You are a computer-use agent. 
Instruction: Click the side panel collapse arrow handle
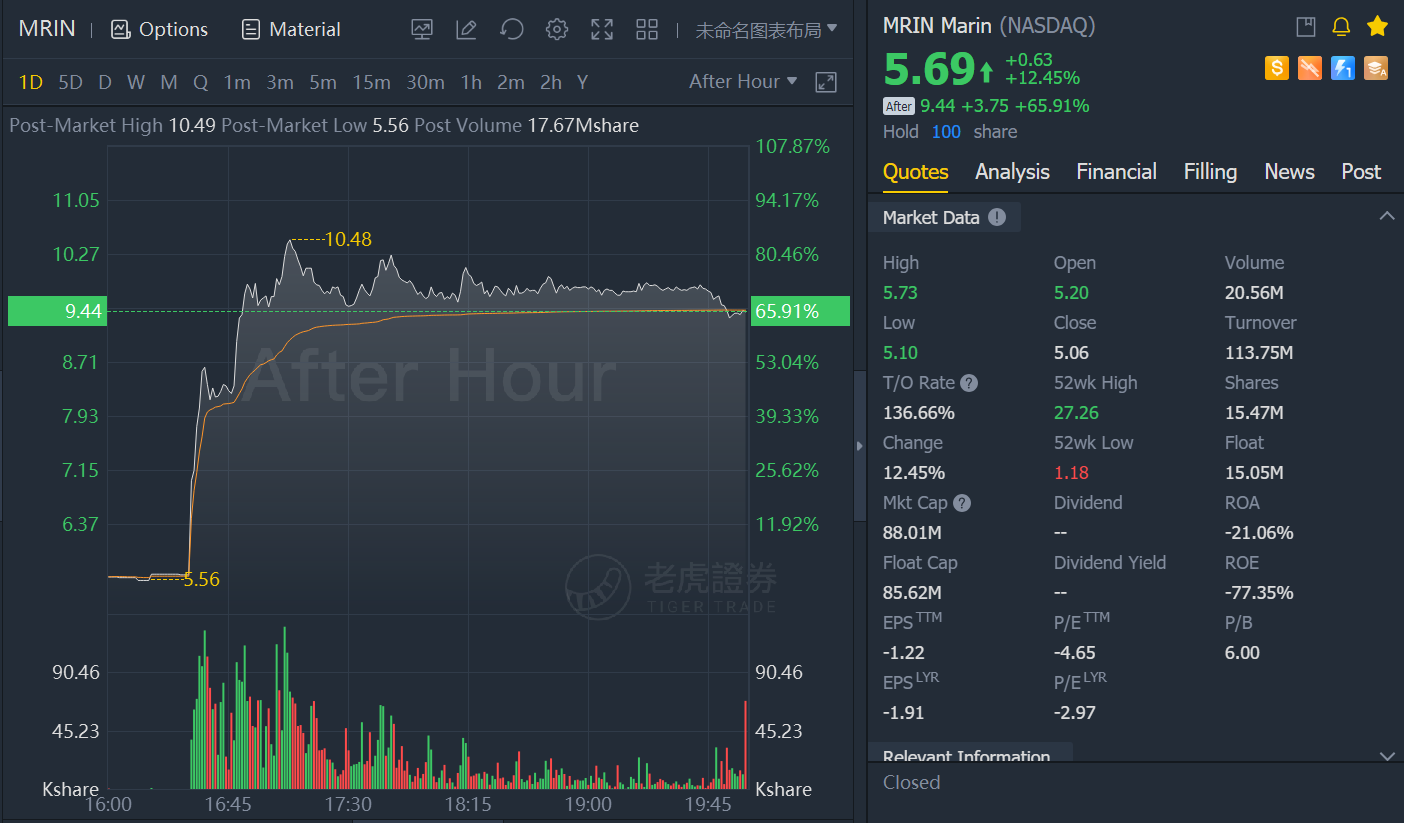[x=859, y=446]
